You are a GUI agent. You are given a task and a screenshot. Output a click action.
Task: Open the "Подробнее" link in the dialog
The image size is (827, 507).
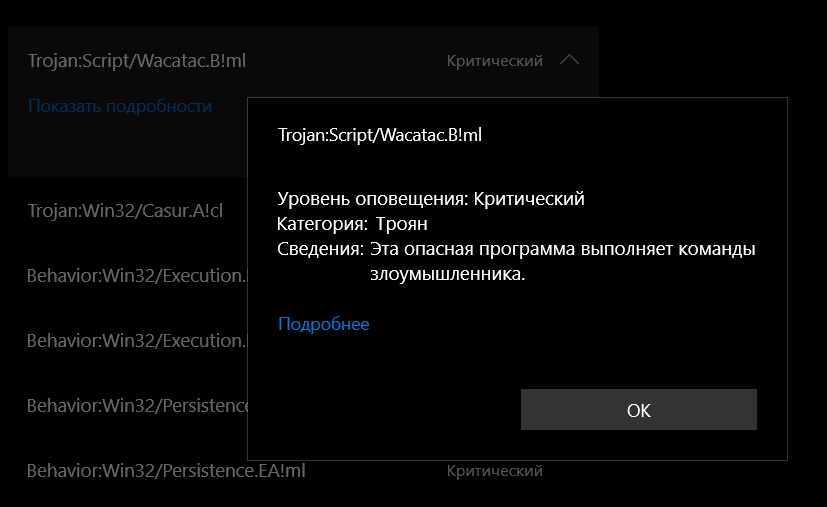pos(323,324)
